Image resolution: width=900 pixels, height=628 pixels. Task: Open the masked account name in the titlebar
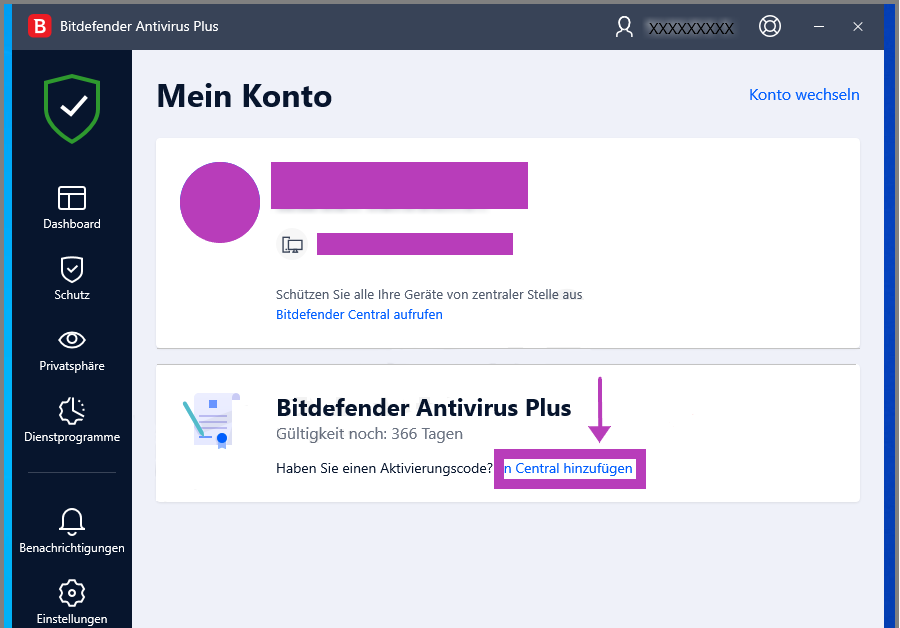[x=691, y=26]
